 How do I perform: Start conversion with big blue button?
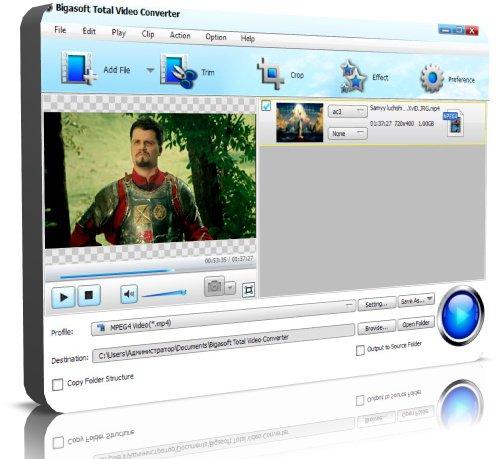tap(461, 315)
